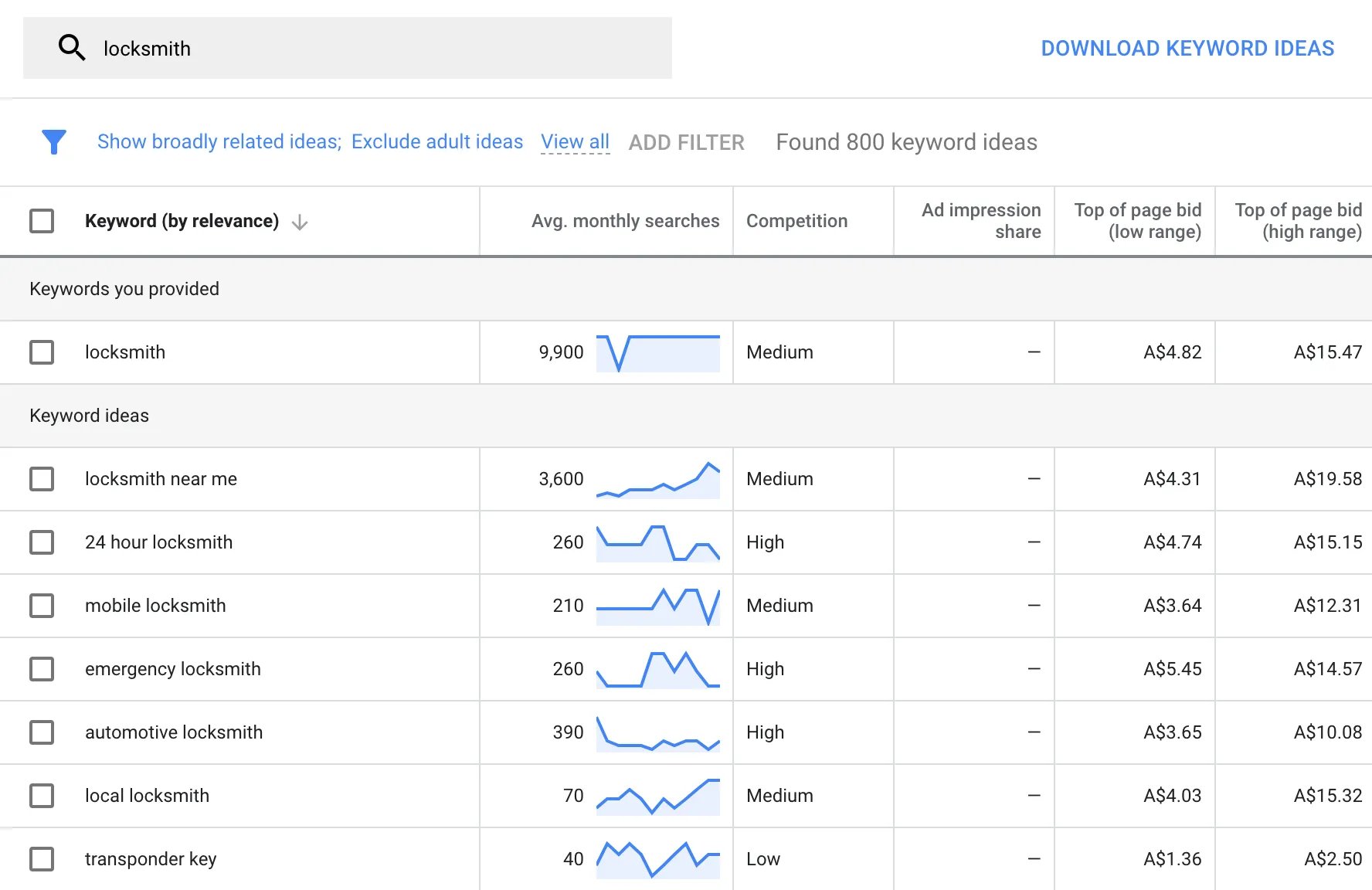Click the A$5.45 low range bid
Screen dimensions: 1372x890
point(1173,669)
